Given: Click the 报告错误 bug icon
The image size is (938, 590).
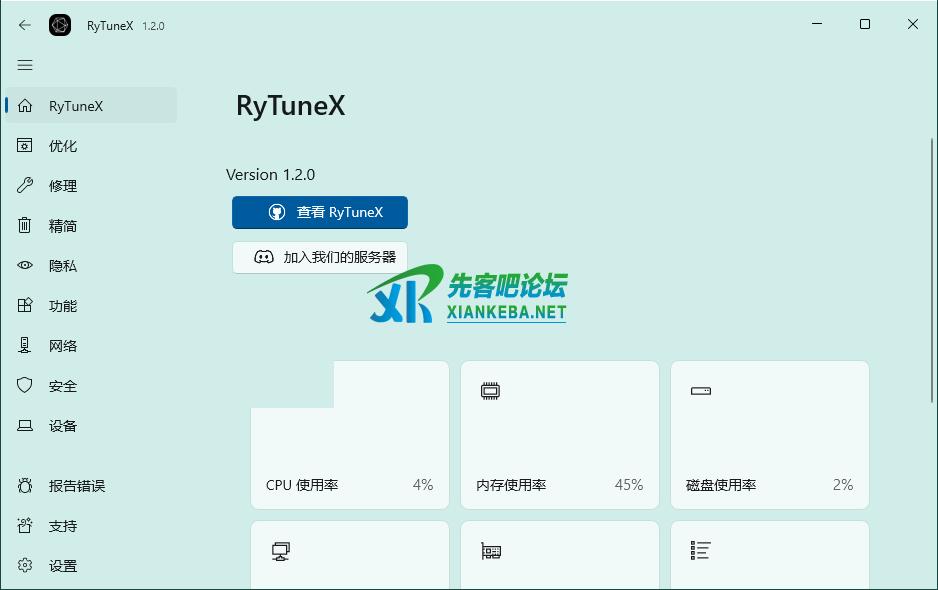Looking at the screenshot, I should [x=25, y=486].
